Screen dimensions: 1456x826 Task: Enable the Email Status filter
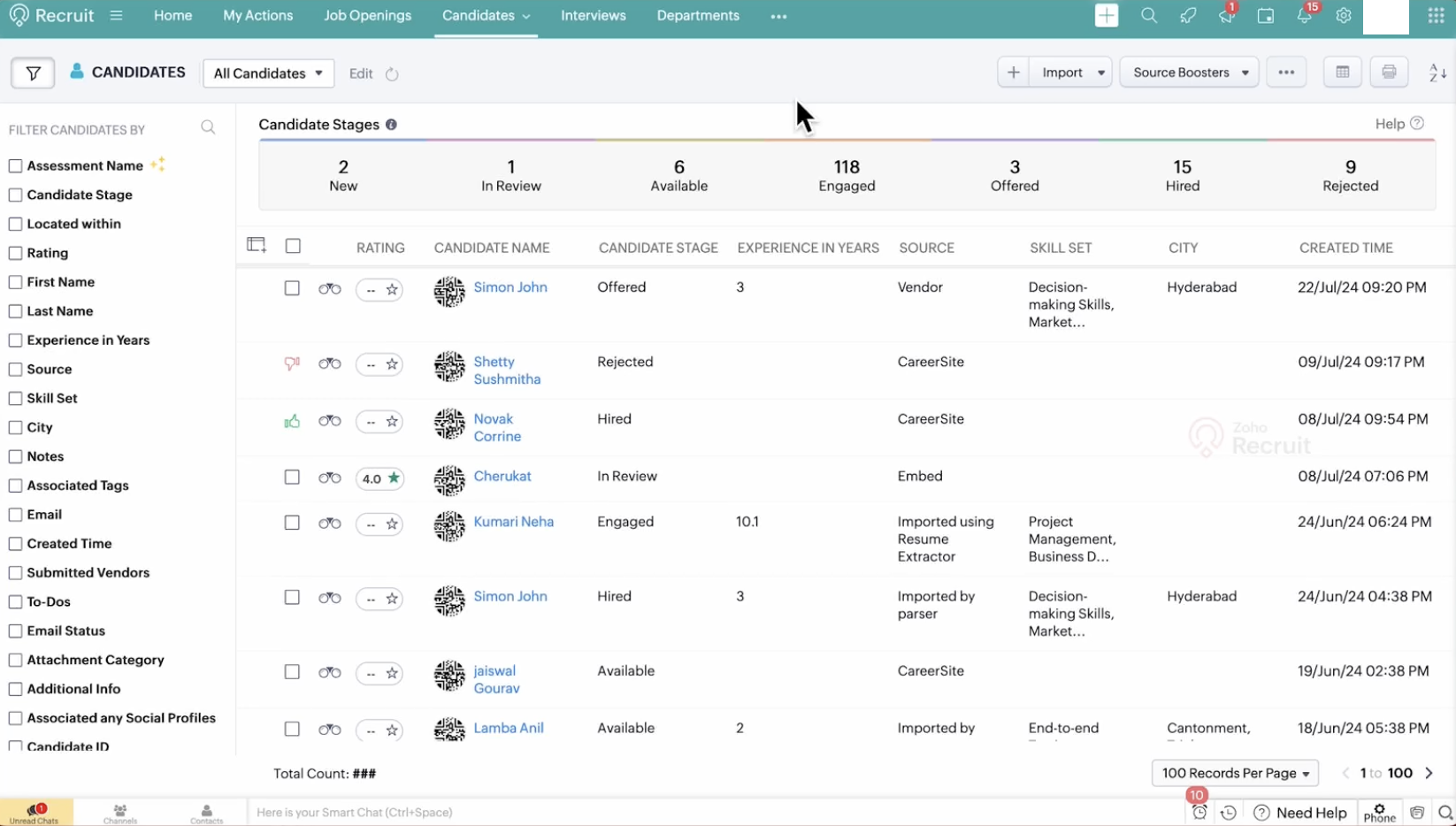(x=15, y=631)
